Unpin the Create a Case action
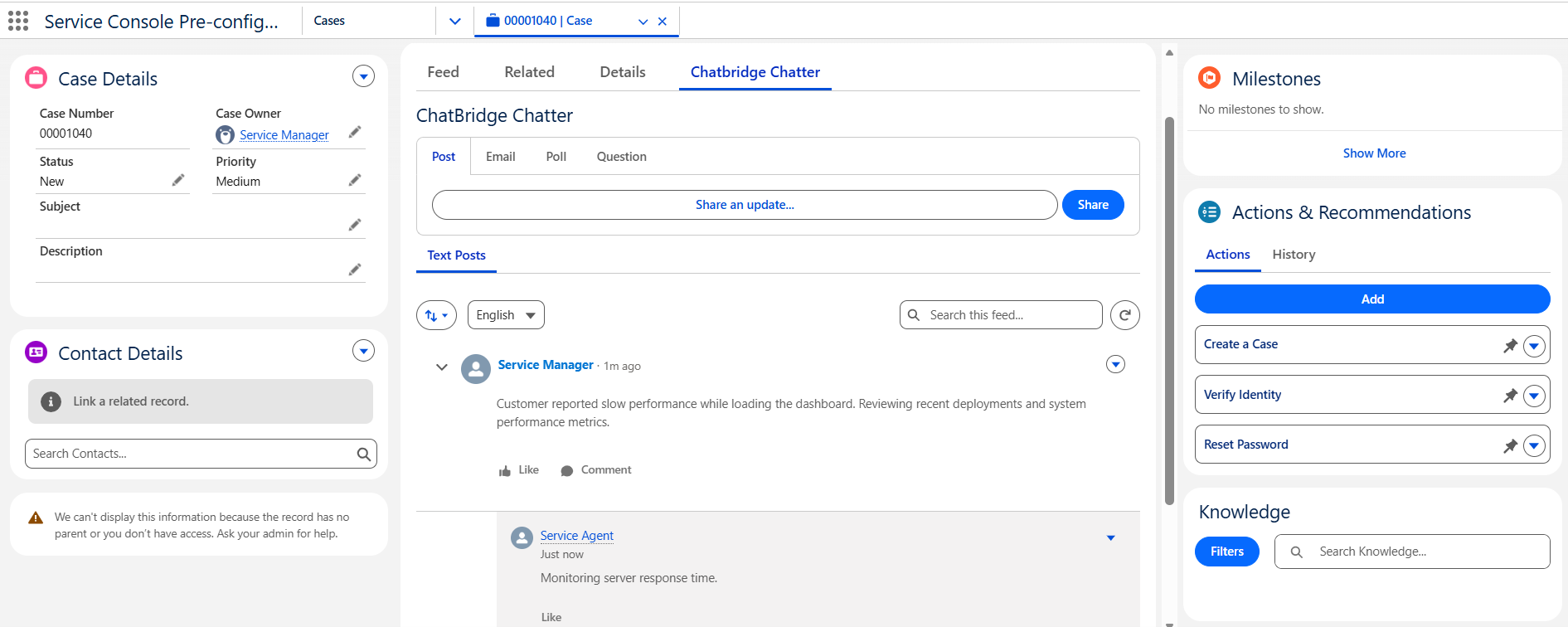Screen dimensions: 1568x627 click(x=1510, y=346)
